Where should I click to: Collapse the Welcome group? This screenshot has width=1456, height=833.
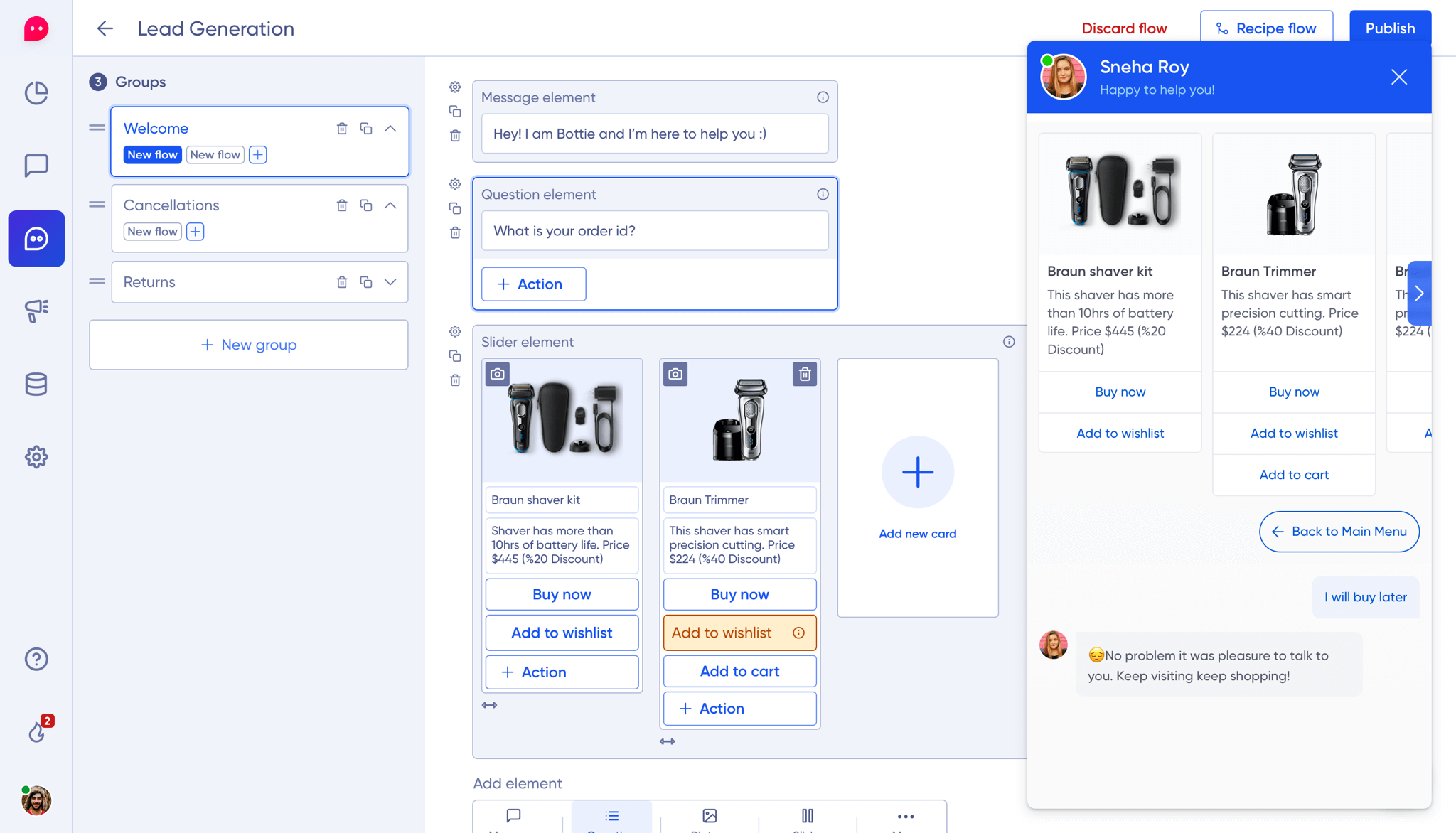click(x=390, y=129)
